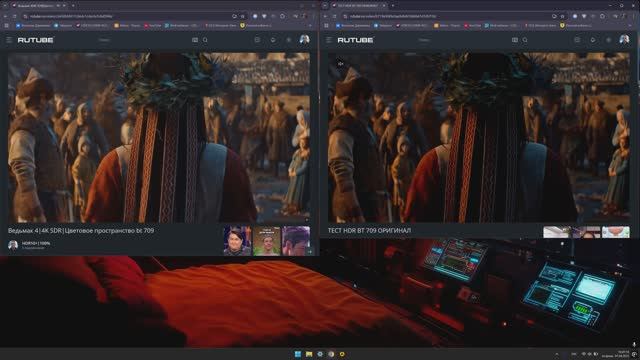Screen dimensions: 640x360
Task: Open a new tab in the left browser
Action: coord(73,6)
